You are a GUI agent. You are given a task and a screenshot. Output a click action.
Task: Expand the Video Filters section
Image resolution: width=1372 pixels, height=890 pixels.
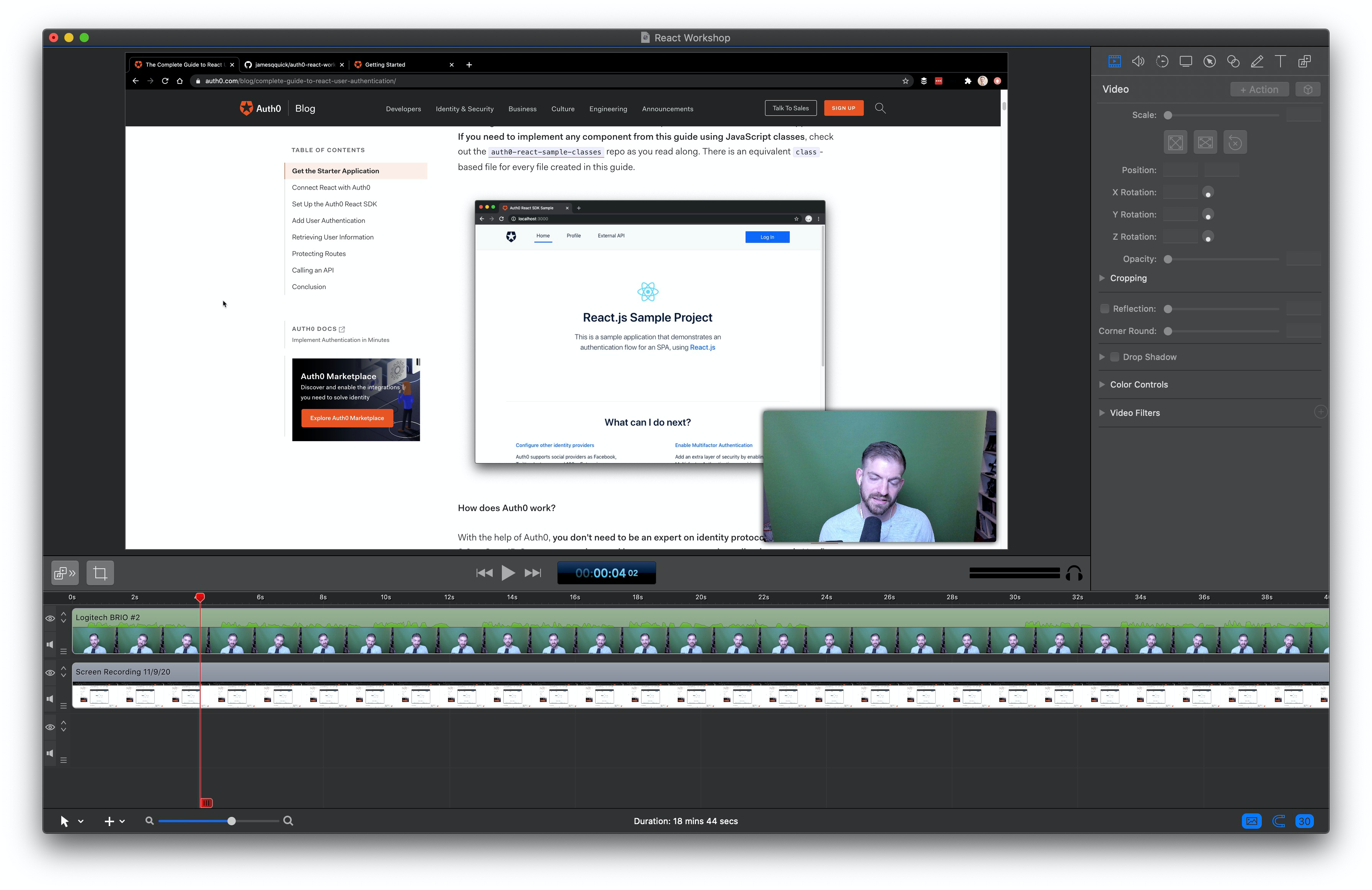[1102, 413]
